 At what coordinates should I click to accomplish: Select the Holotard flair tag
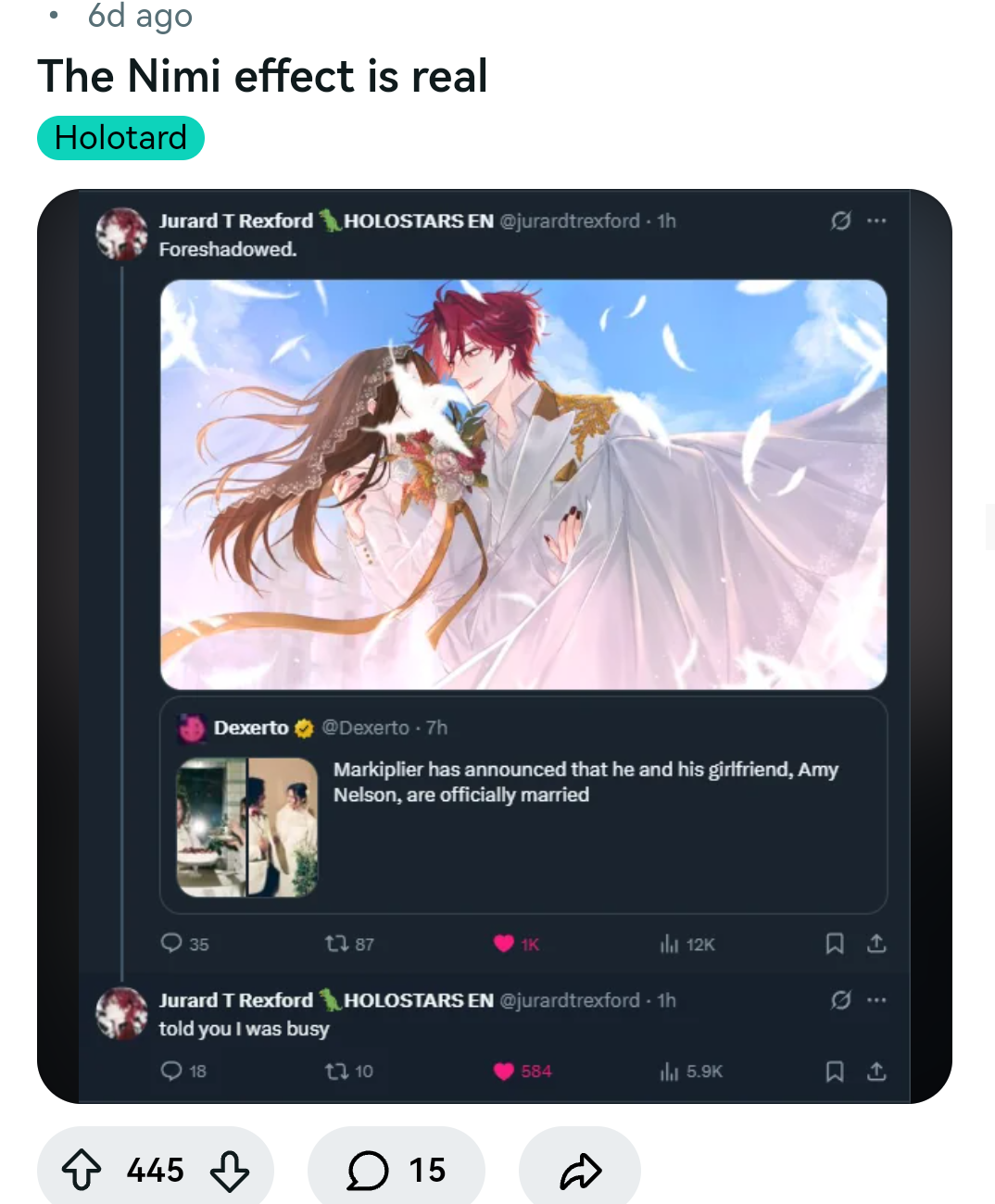pos(120,138)
